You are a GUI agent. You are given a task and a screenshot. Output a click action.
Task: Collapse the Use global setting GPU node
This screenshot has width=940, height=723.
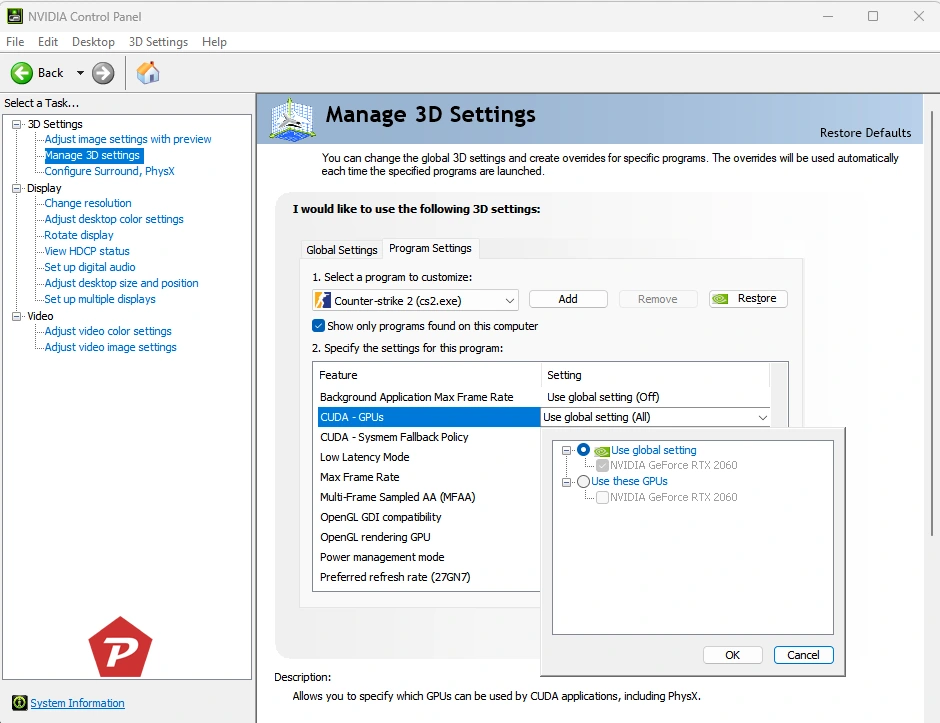click(x=566, y=450)
